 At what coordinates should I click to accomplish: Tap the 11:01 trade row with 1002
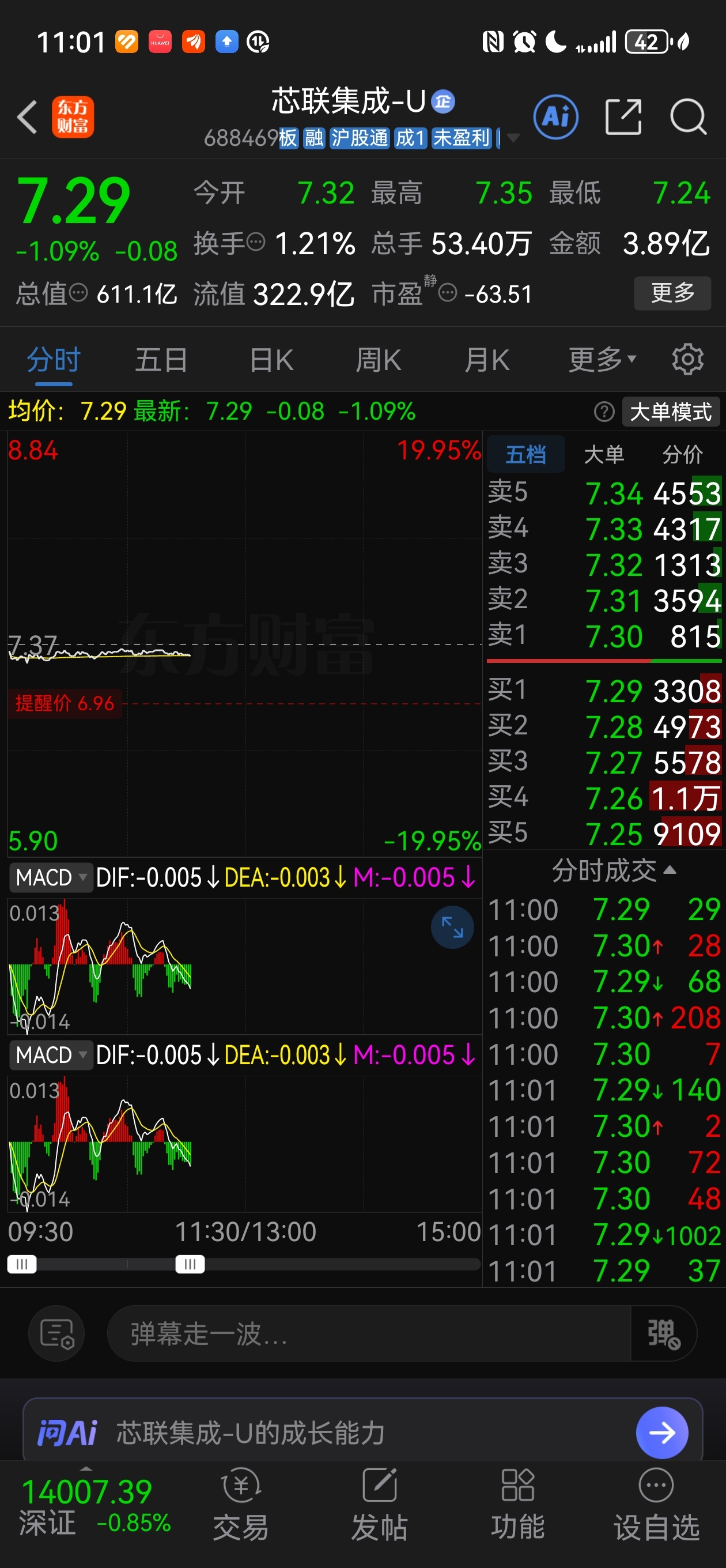pos(604,1235)
